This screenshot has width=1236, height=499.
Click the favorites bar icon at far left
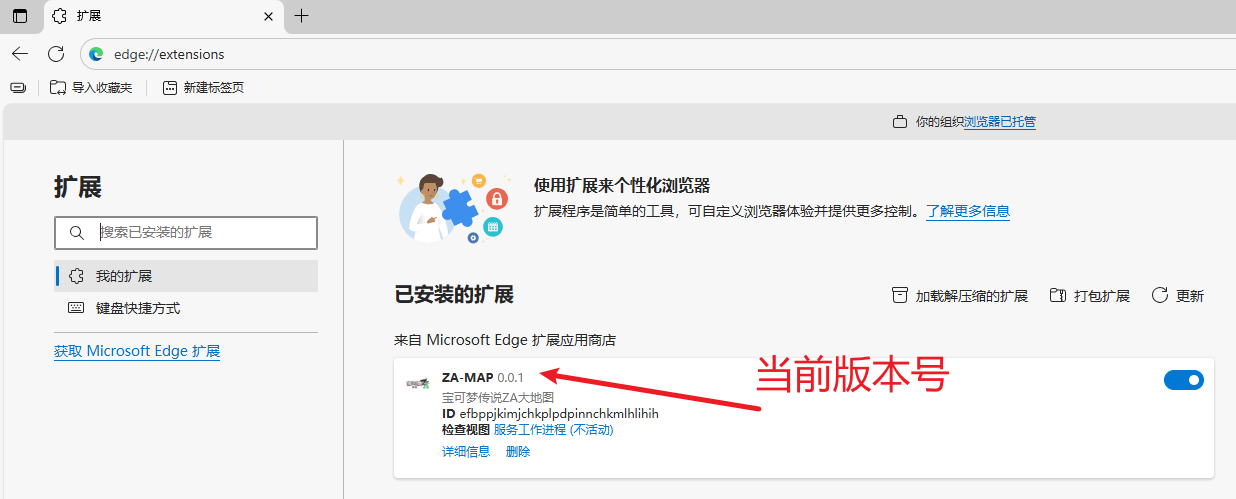18,88
